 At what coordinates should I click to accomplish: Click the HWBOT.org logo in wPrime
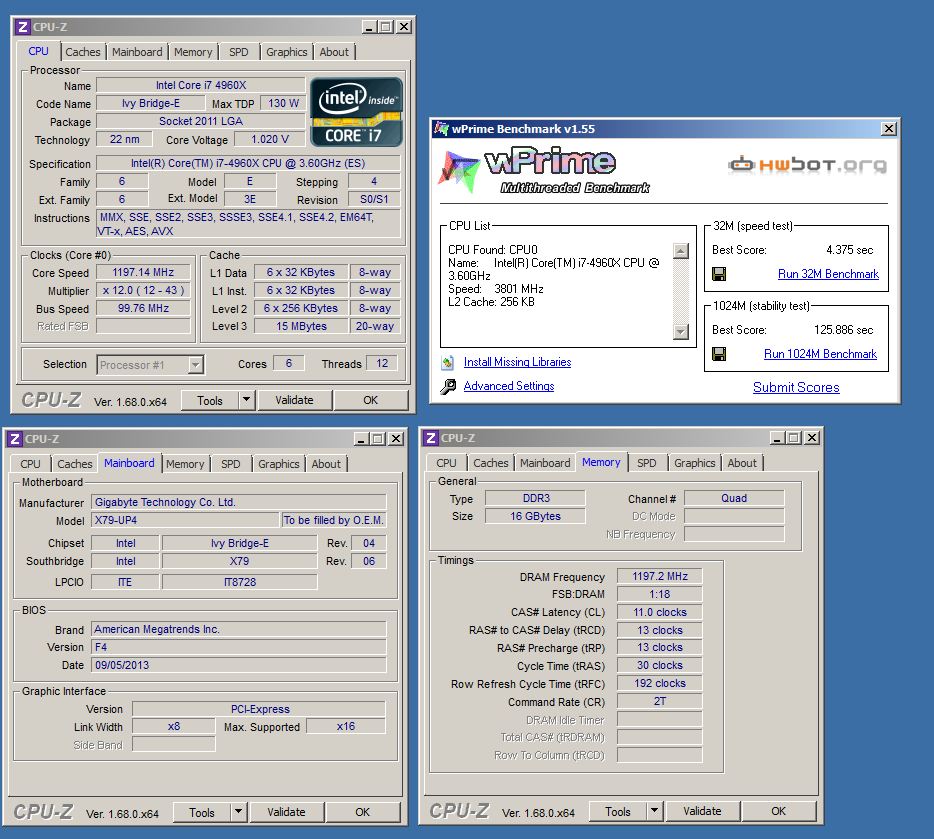pyautogui.click(x=807, y=164)
